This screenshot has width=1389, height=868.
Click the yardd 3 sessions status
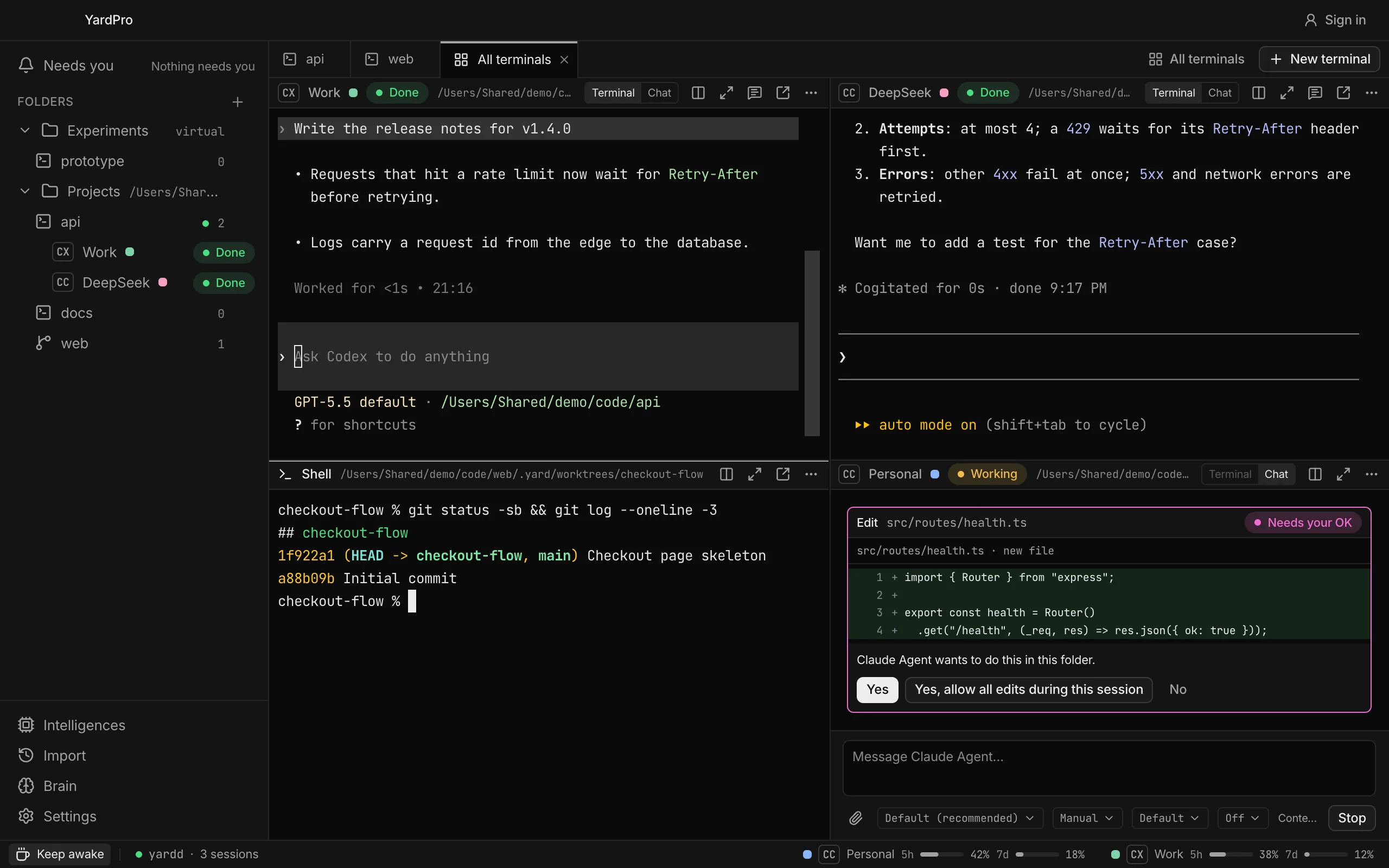coord(197,854)
